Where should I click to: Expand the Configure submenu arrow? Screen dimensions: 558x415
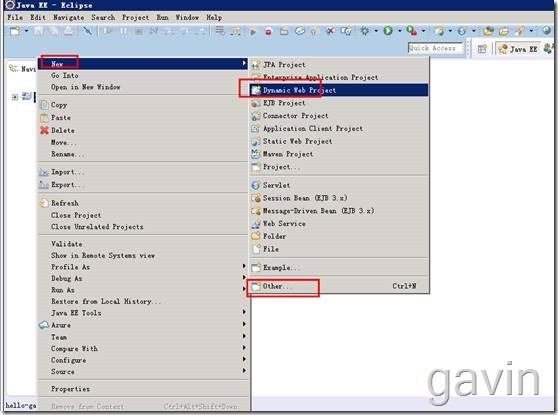pyautogui.click(x=244, y=359)
